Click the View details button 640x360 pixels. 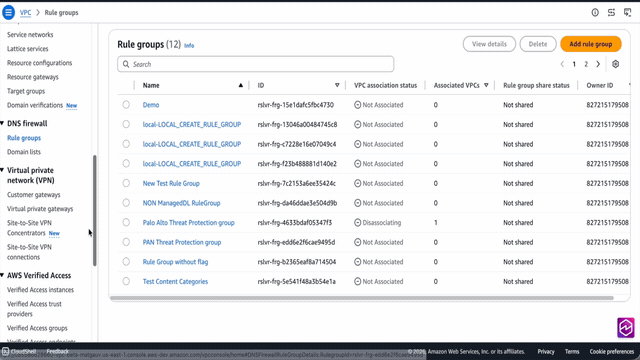click(x=489, y=44)
